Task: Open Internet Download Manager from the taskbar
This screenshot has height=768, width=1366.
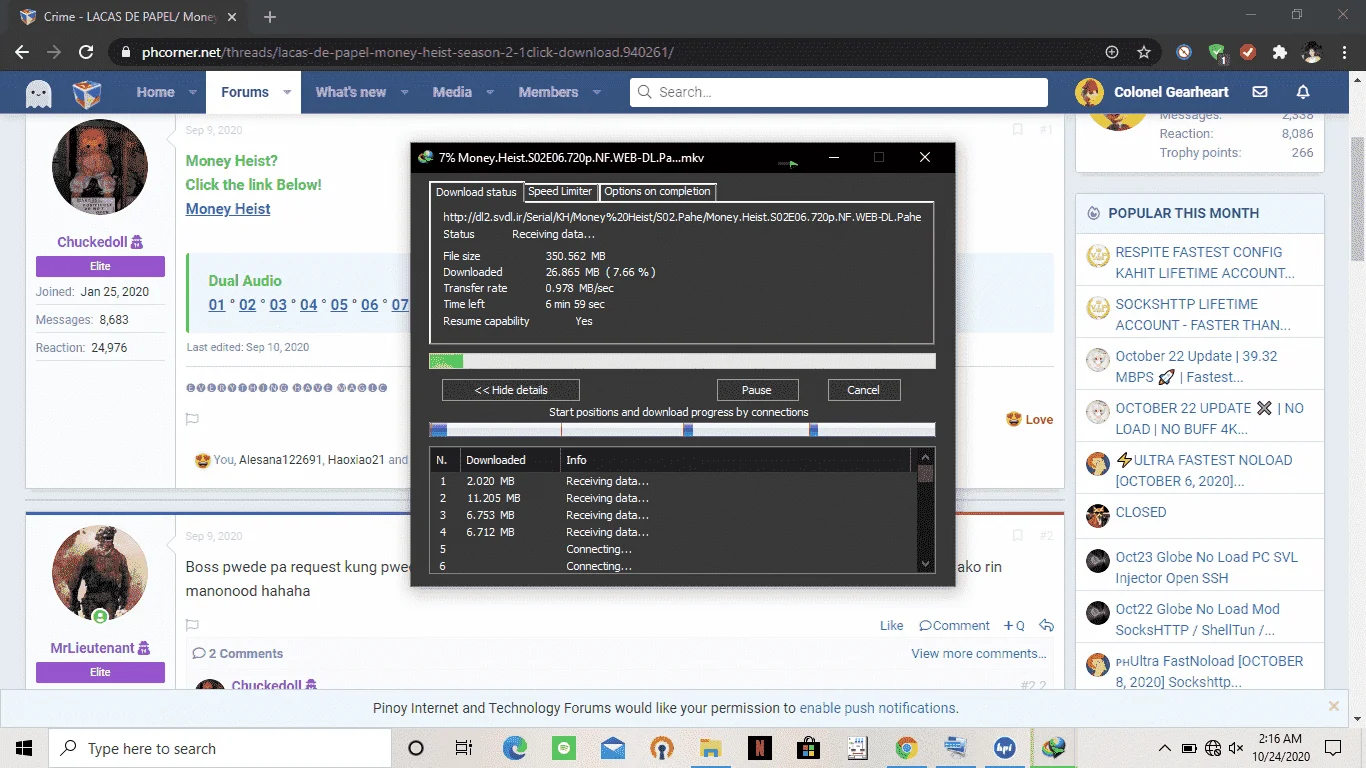Action: (x=1053, y=748)
